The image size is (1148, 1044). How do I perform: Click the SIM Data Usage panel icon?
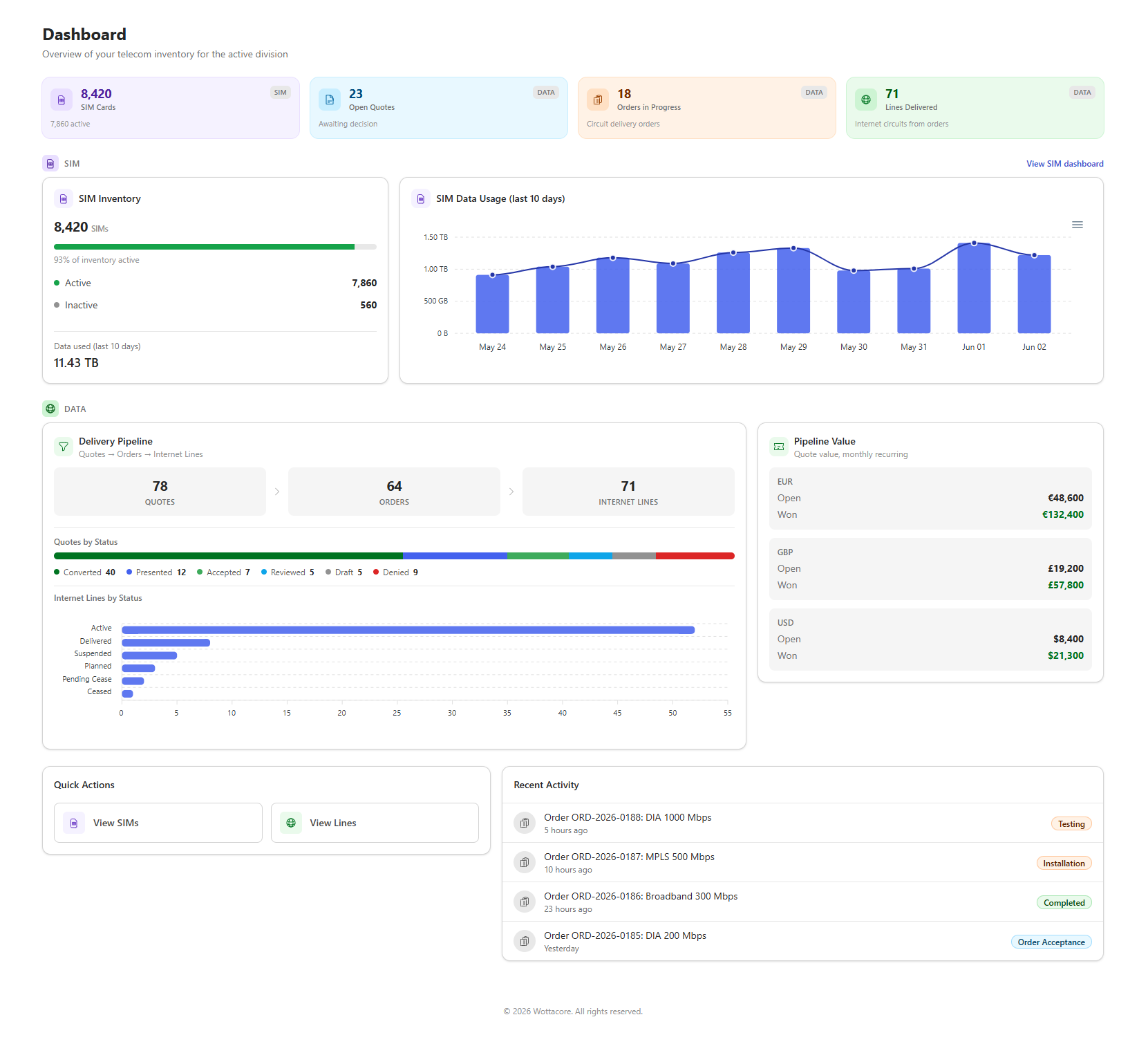coord(421,198)
